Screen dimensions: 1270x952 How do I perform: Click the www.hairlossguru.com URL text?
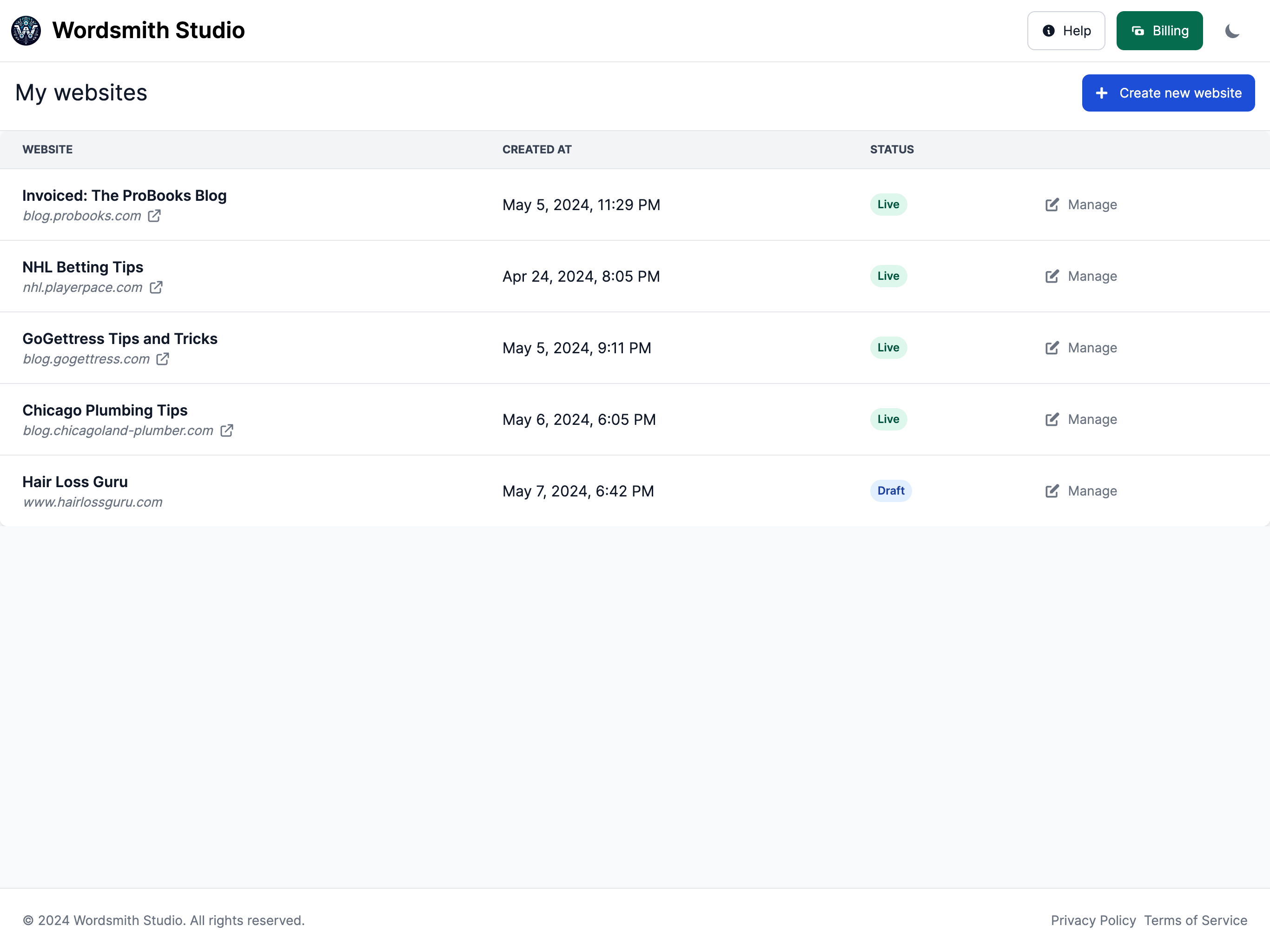[x=93, y=502]
